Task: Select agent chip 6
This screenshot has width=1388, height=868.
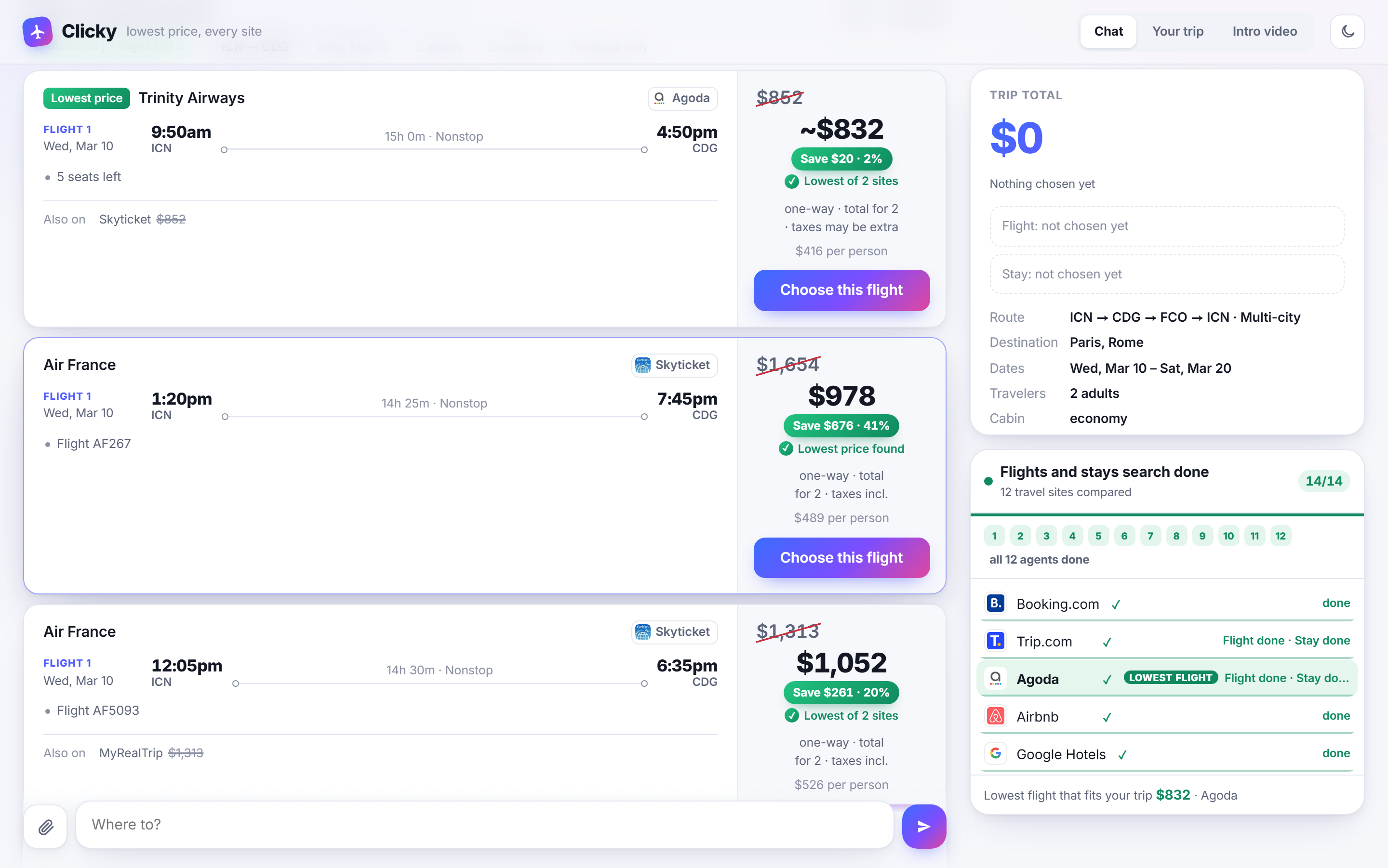Action: [1124, 536]
